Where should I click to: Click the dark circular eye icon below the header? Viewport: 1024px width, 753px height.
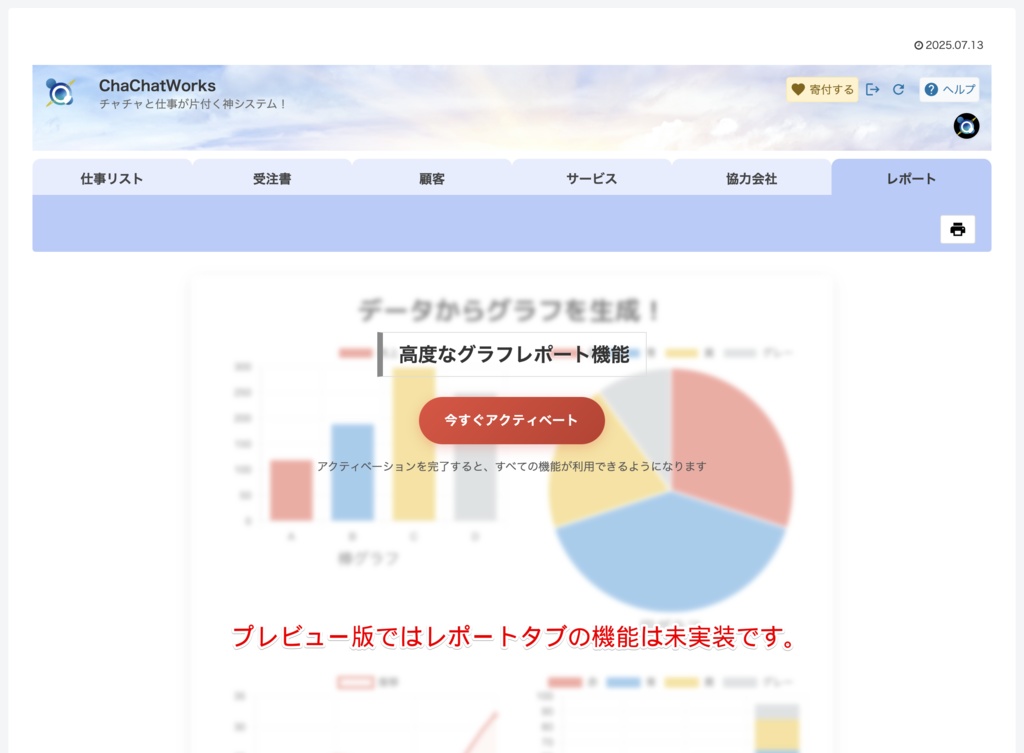(x=965, y=126)
